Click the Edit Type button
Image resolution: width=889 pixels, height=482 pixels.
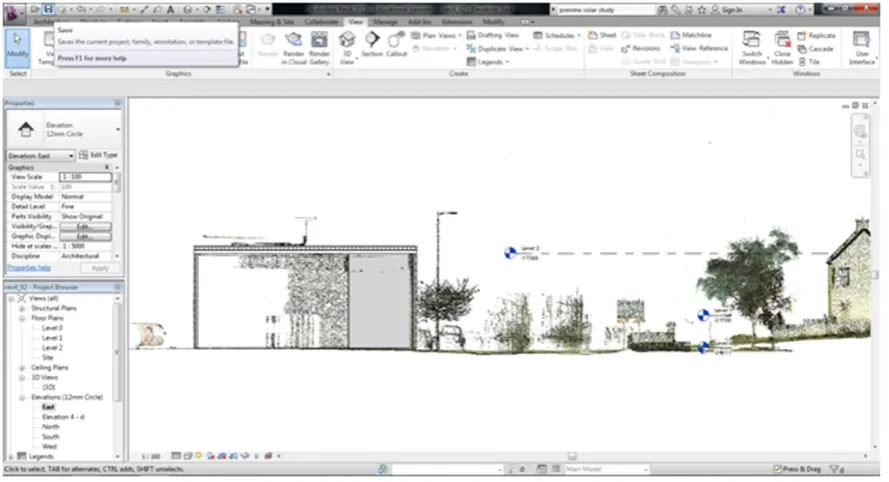[98, 155]
